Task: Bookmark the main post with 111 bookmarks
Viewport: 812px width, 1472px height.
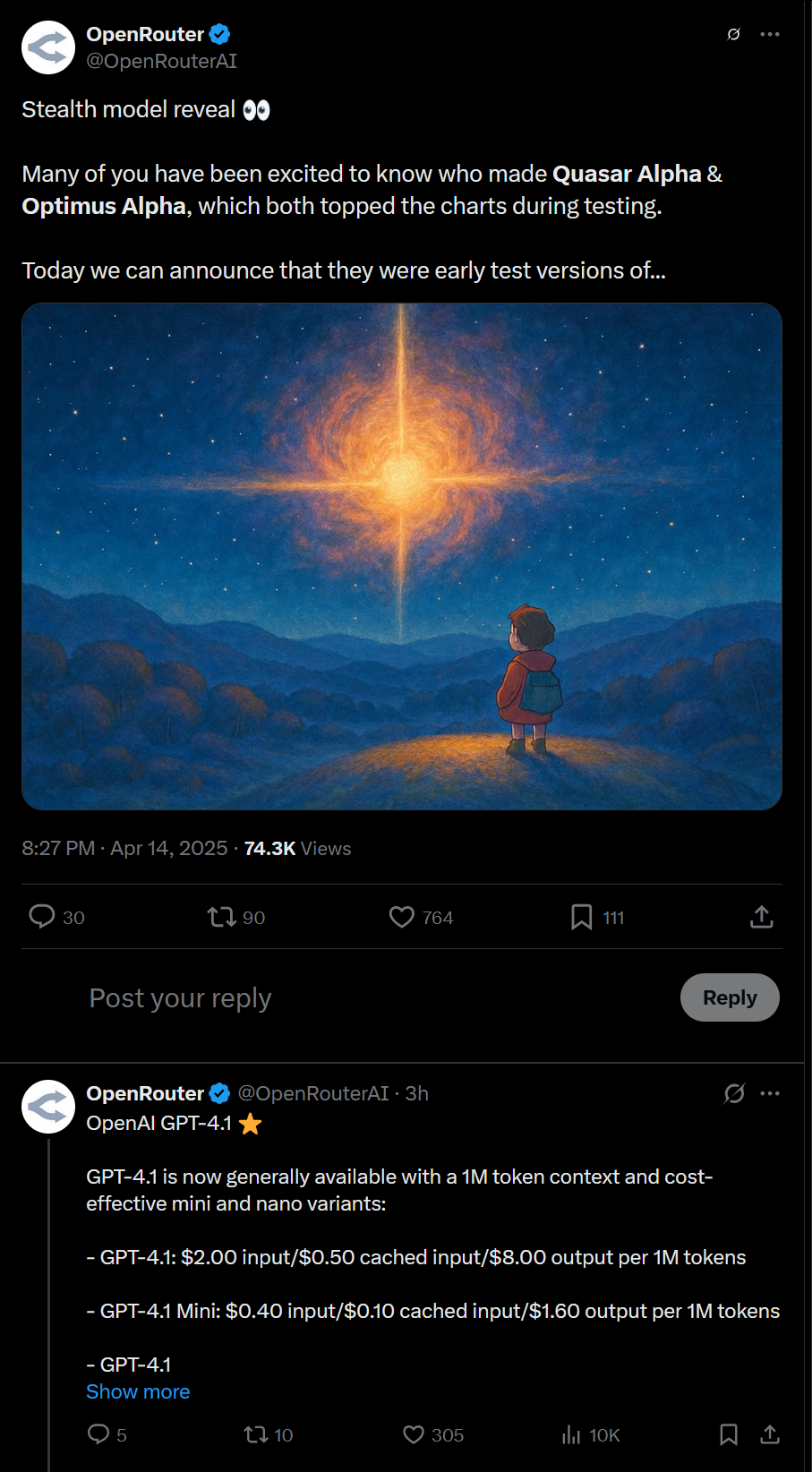Action: pos(581,916)
